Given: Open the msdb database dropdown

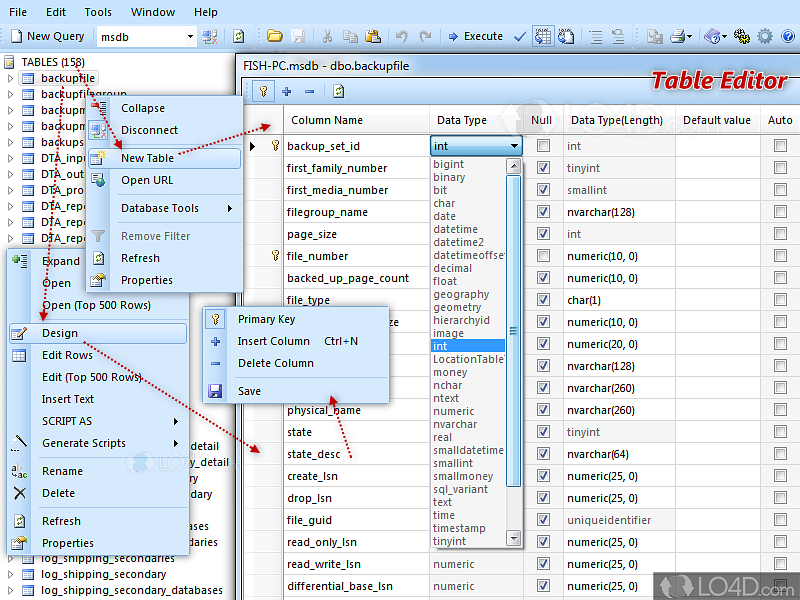Looking at the screenshot, I should 189,36.
